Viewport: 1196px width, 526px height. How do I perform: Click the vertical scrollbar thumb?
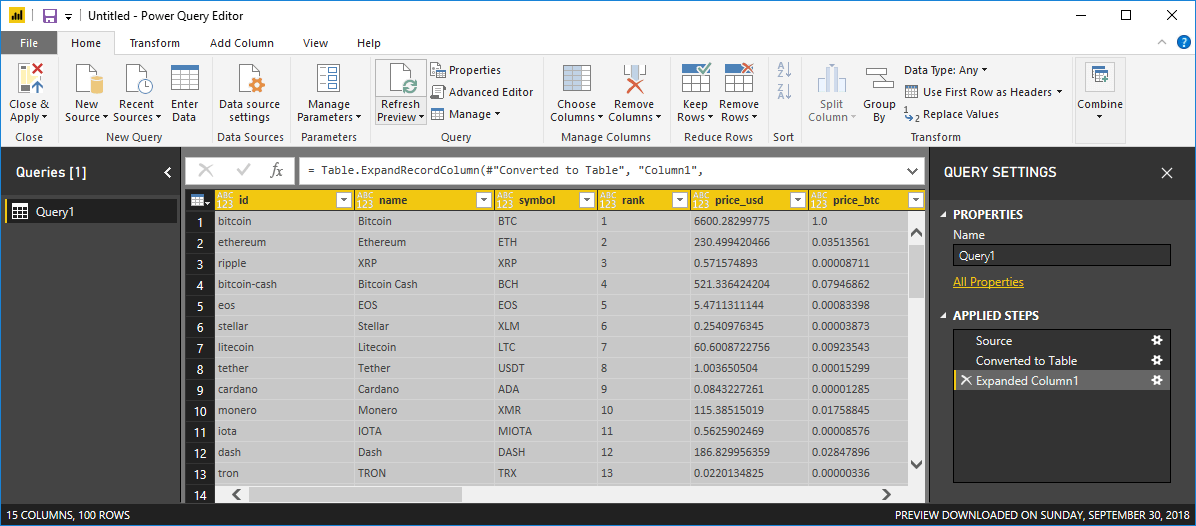click(x=916, y=271)
